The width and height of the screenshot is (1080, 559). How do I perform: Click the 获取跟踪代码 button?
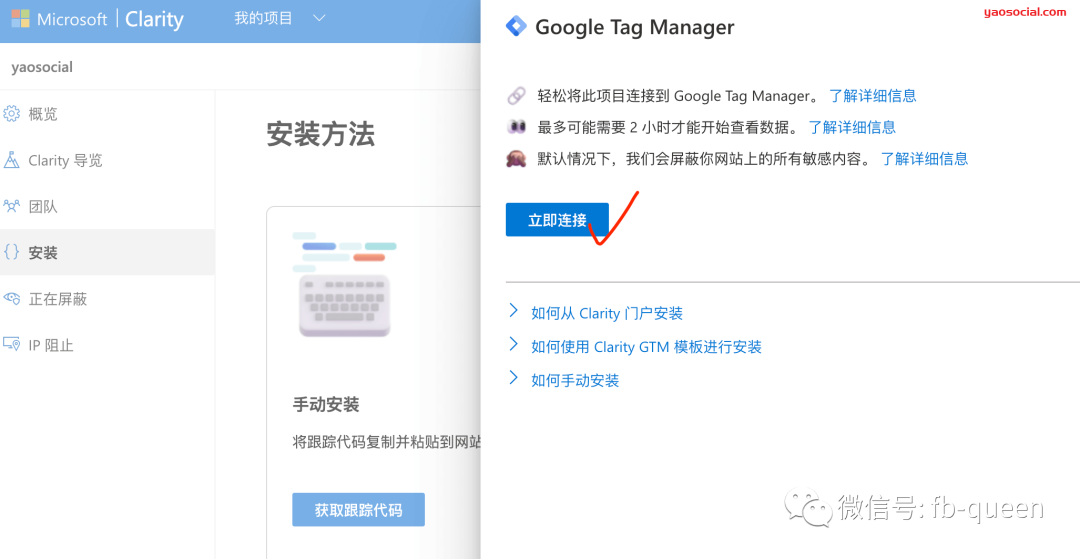pyautogui.click(x=358, y=510)
